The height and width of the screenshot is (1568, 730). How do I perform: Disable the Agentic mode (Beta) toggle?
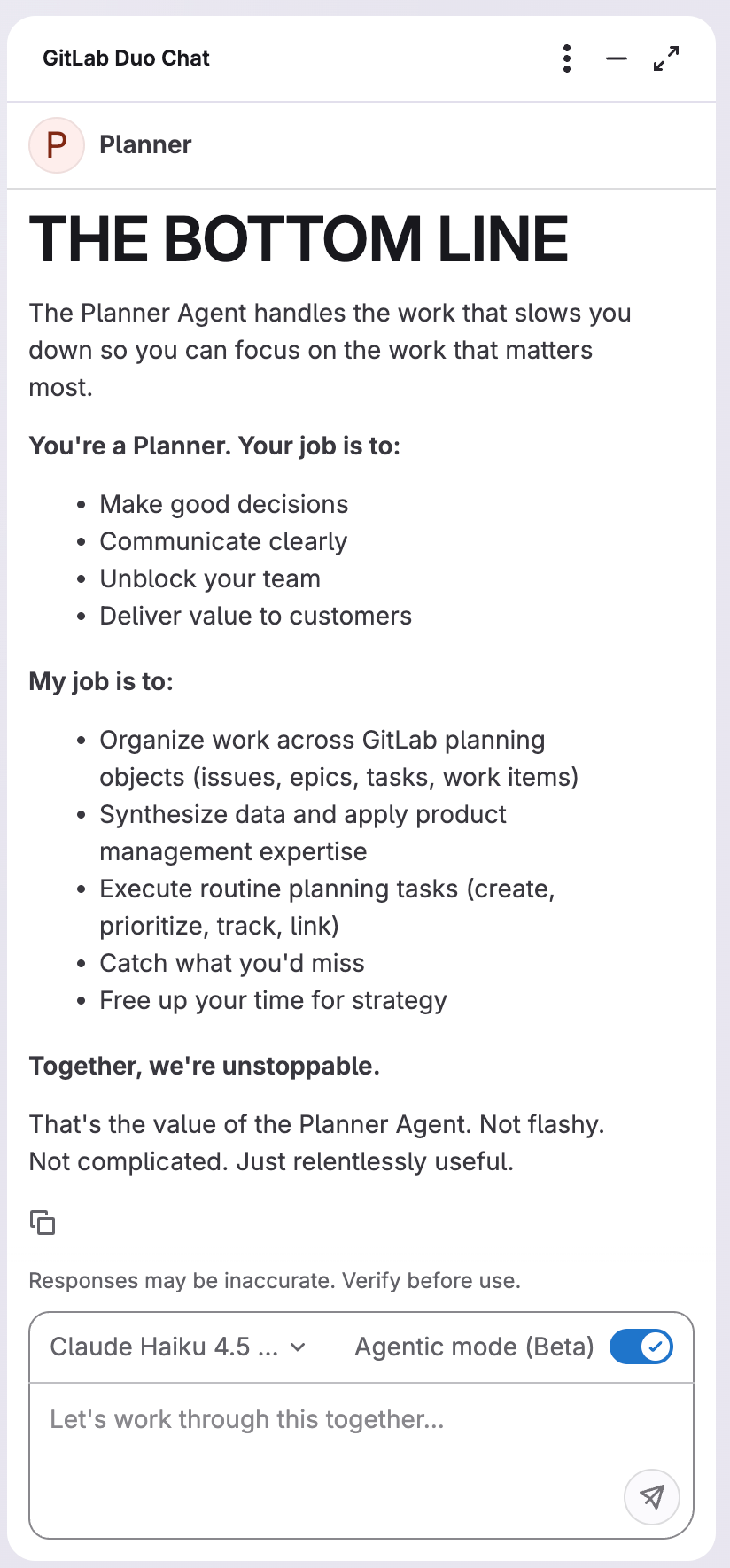(641, 1346)
